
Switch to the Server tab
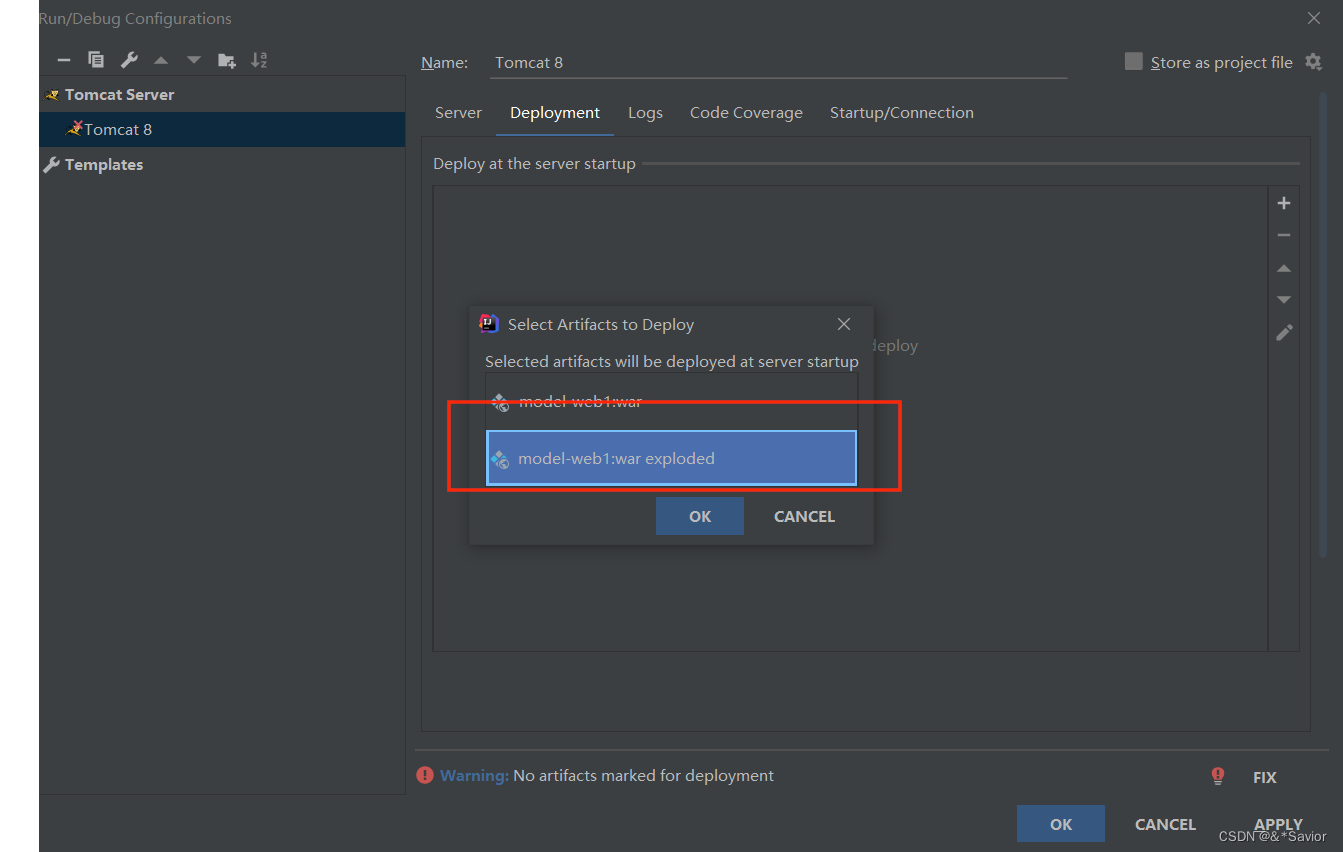click(458, 113)
